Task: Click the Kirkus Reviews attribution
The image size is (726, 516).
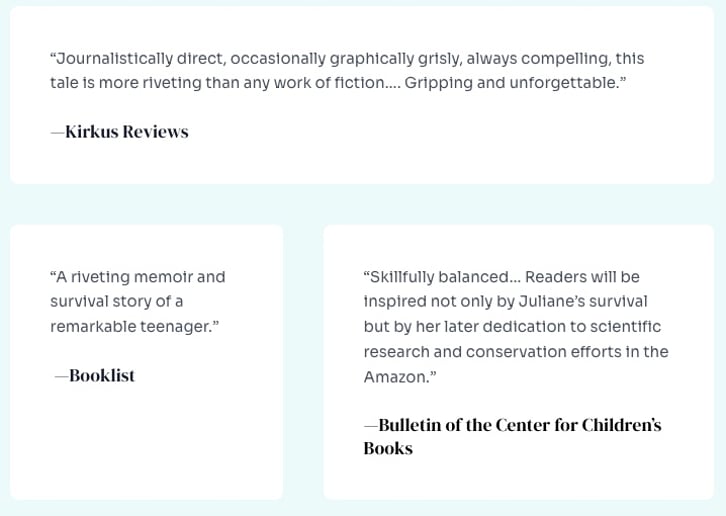Action: click(x=119, y=132)
